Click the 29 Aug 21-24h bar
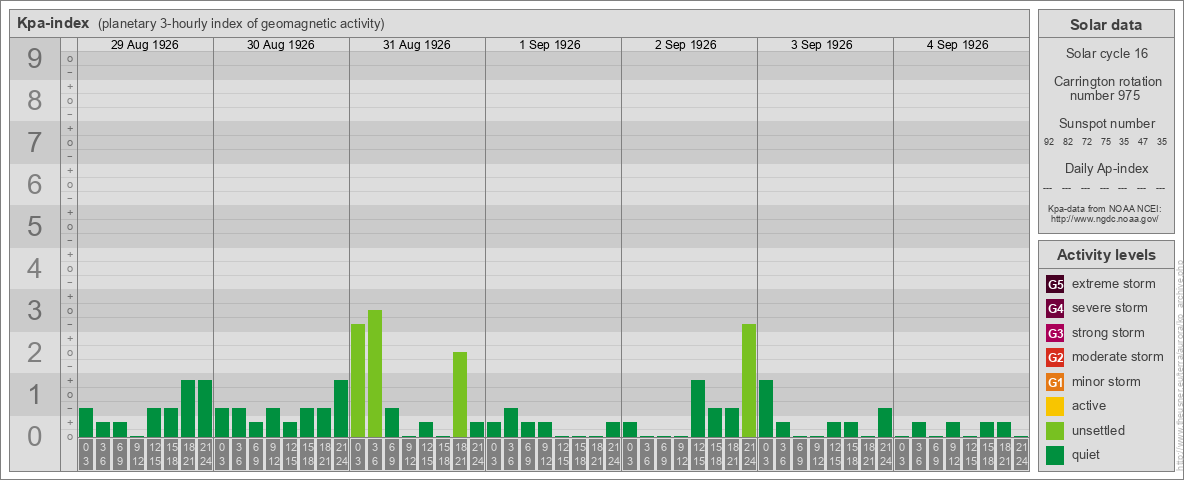Image resolution: width=1184 pixels, height=480 pixels. [205, 408]
